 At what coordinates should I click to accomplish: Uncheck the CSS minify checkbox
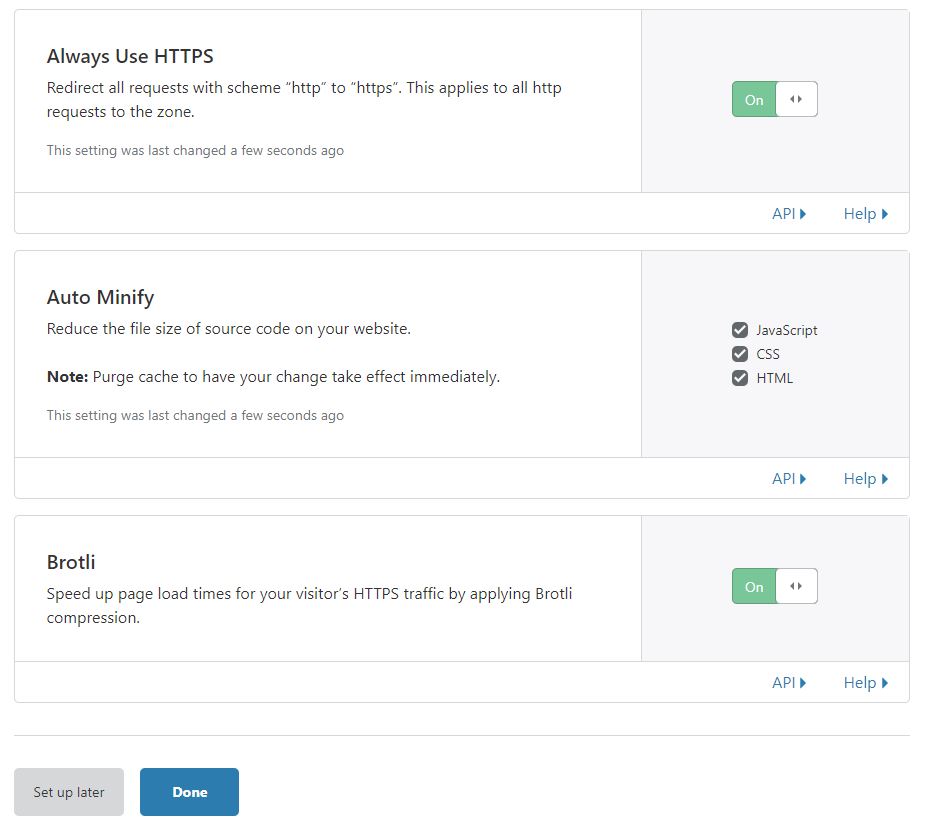click(740, 353)
